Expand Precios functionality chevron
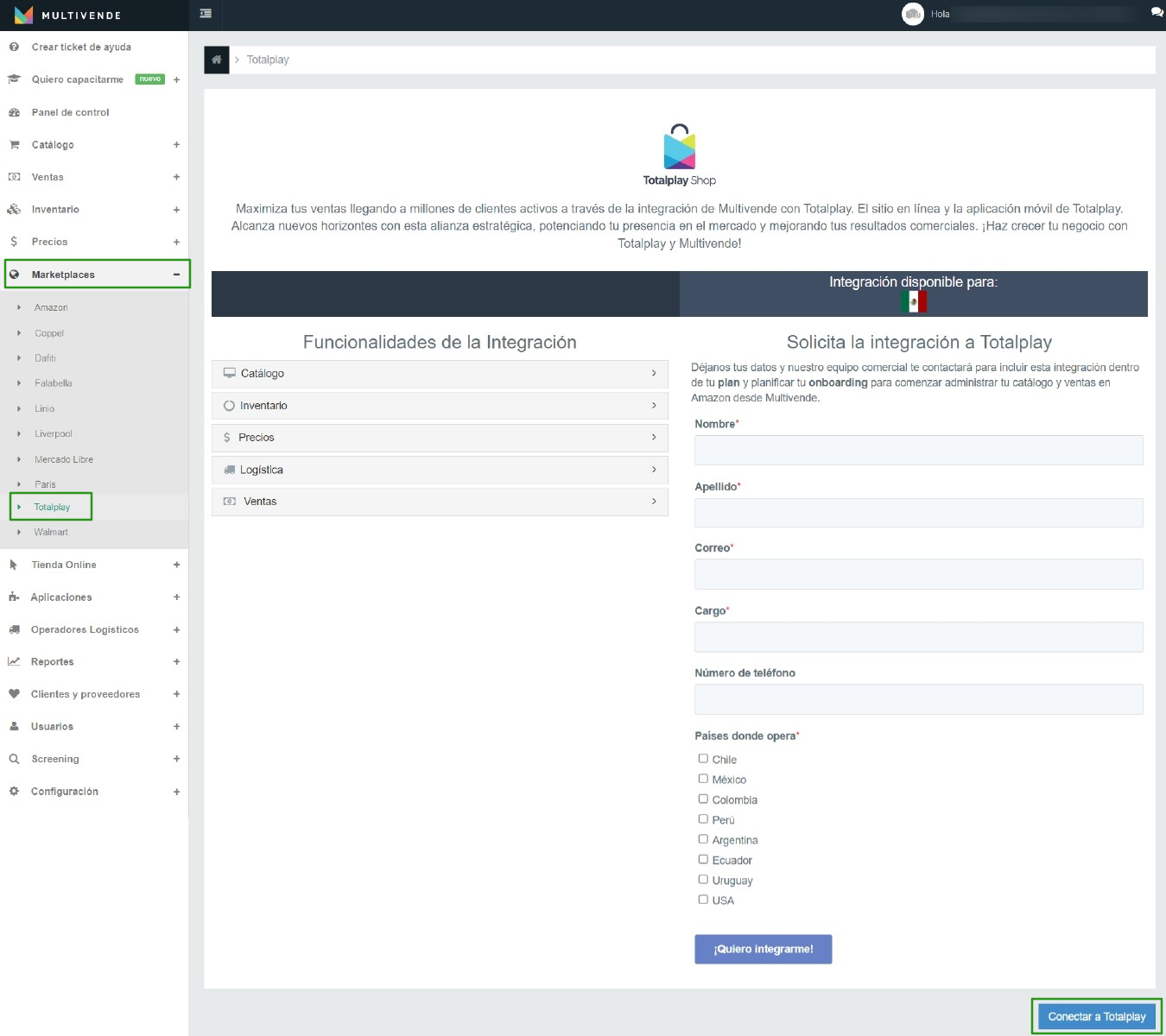Viewport: 1166px width, 1036px height. point(654,437)
